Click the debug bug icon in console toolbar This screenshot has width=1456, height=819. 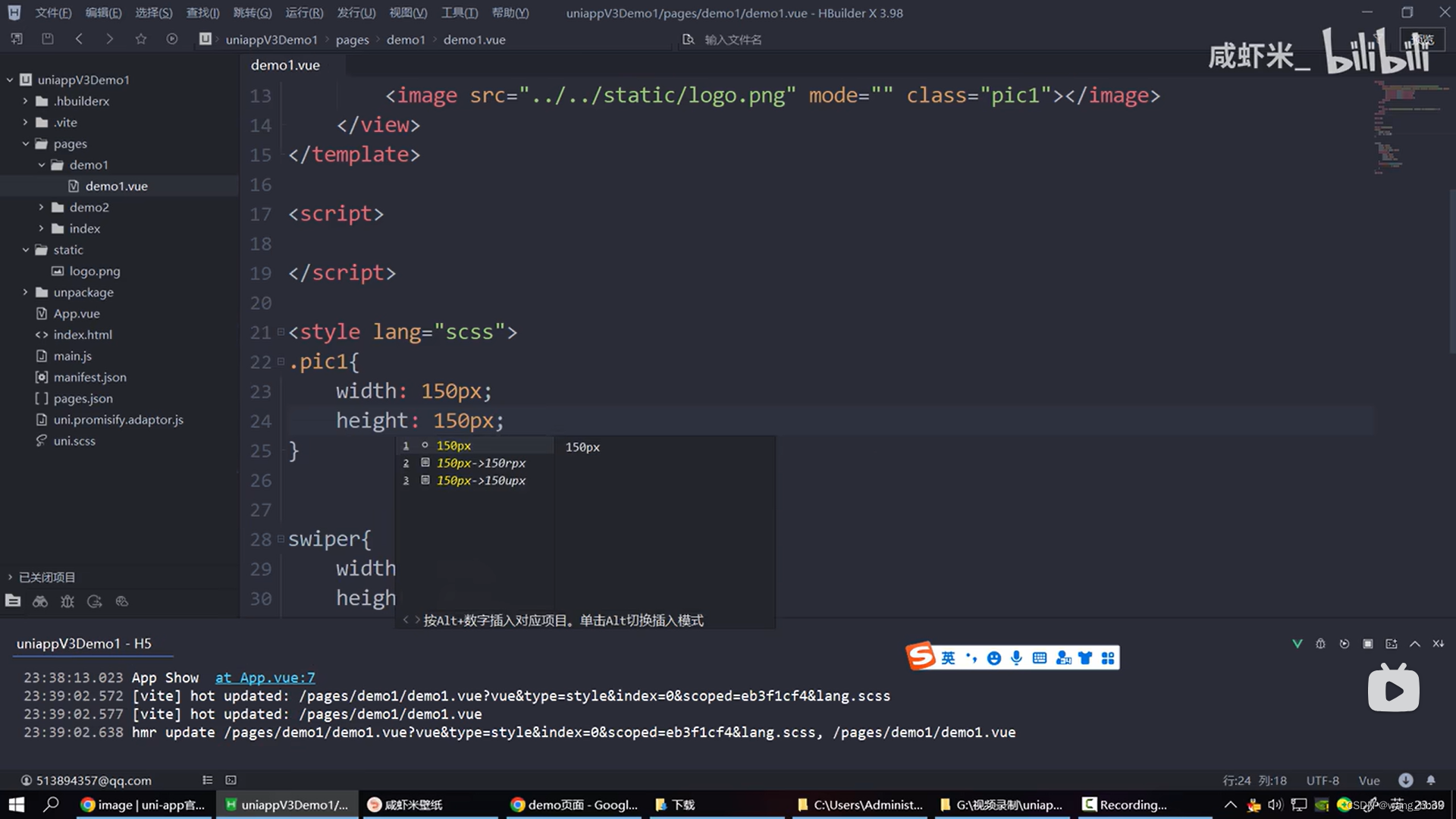(x=1320, y=644)
